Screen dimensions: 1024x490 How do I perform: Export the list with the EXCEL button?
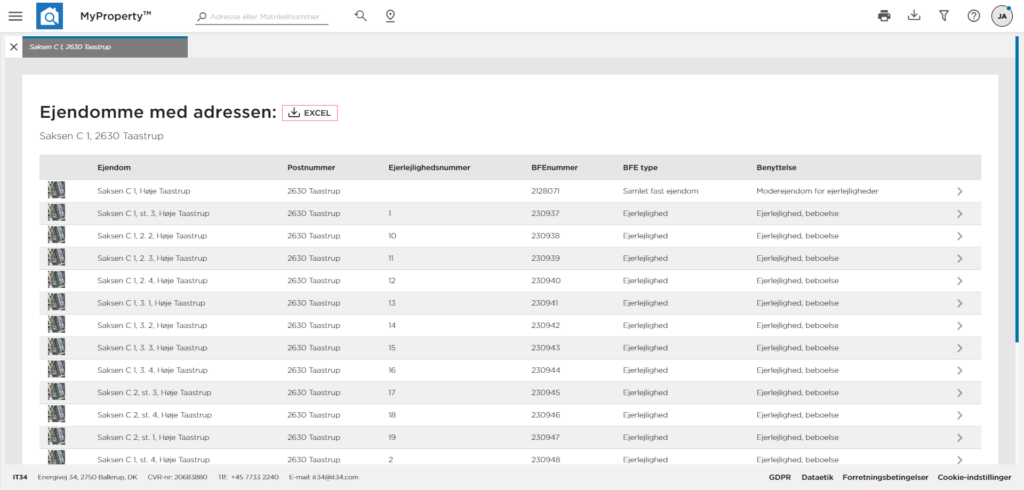tap(310, 113)
